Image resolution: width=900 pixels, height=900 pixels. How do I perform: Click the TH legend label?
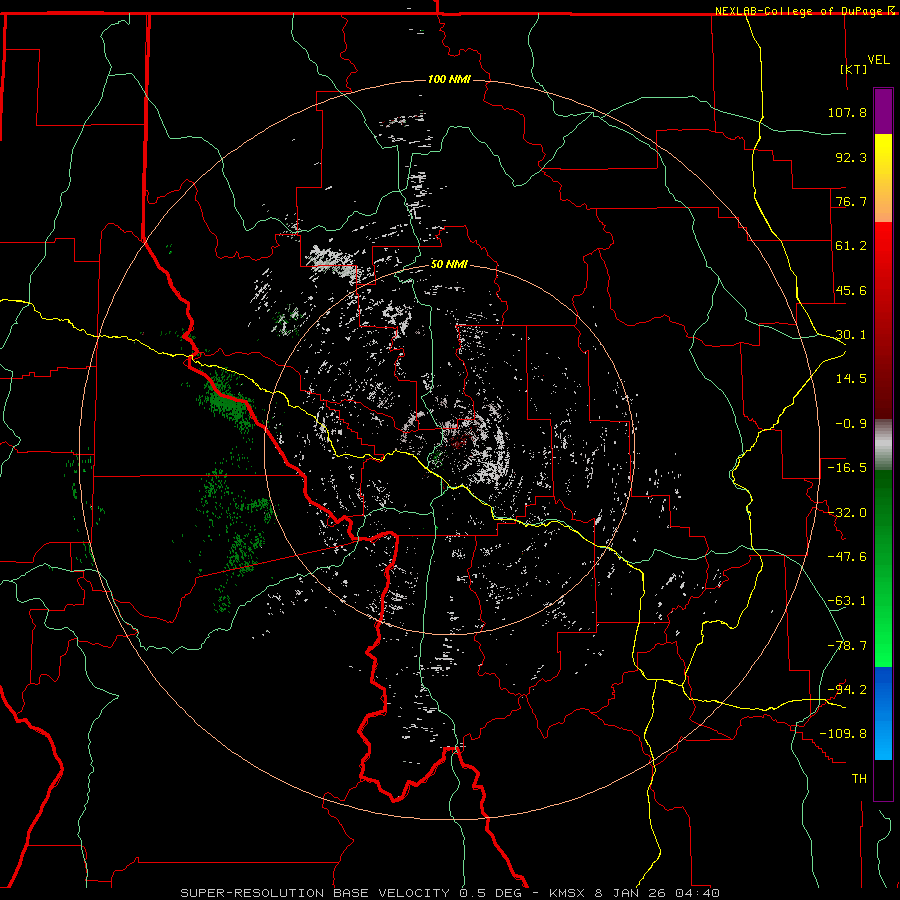coord(859,779)
